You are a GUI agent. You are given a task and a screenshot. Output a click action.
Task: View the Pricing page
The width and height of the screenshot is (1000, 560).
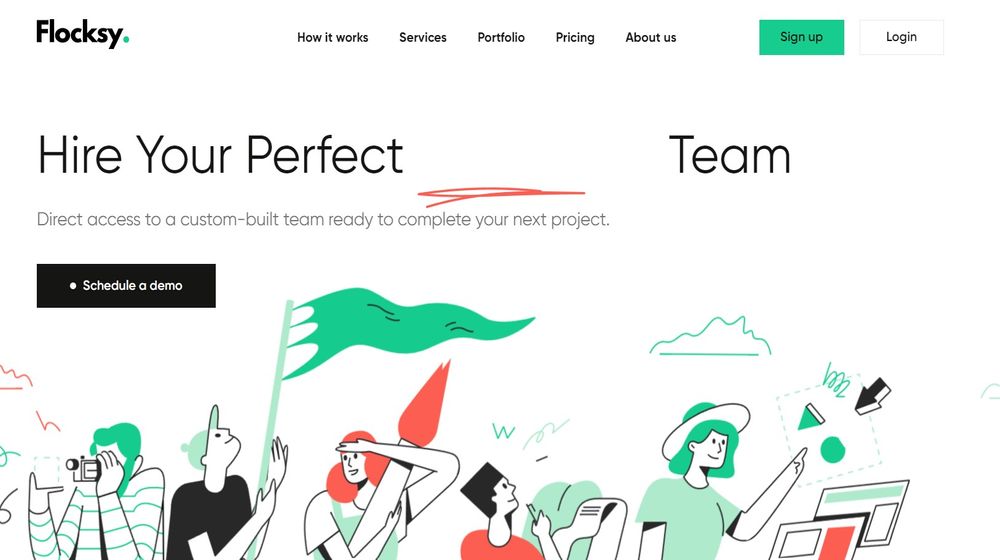[575, 38]
